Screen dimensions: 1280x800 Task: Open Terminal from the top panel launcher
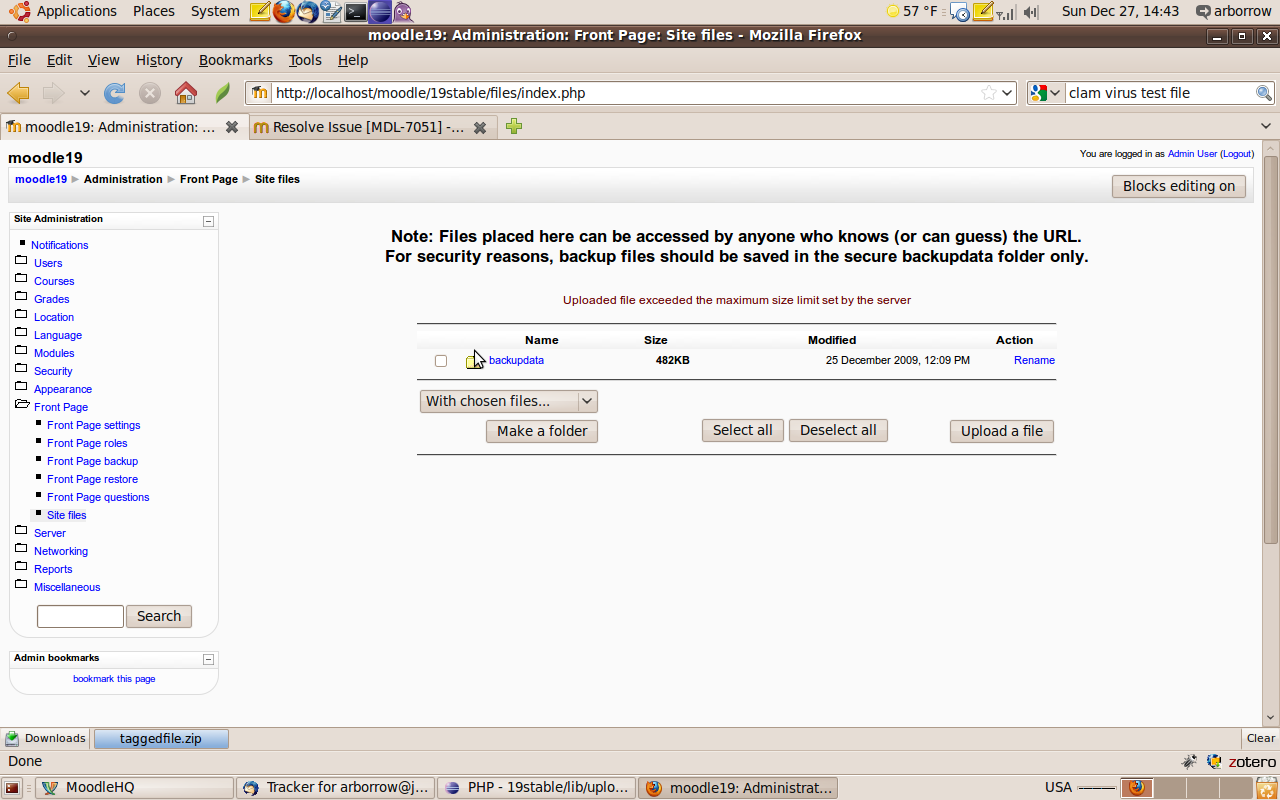356,12
